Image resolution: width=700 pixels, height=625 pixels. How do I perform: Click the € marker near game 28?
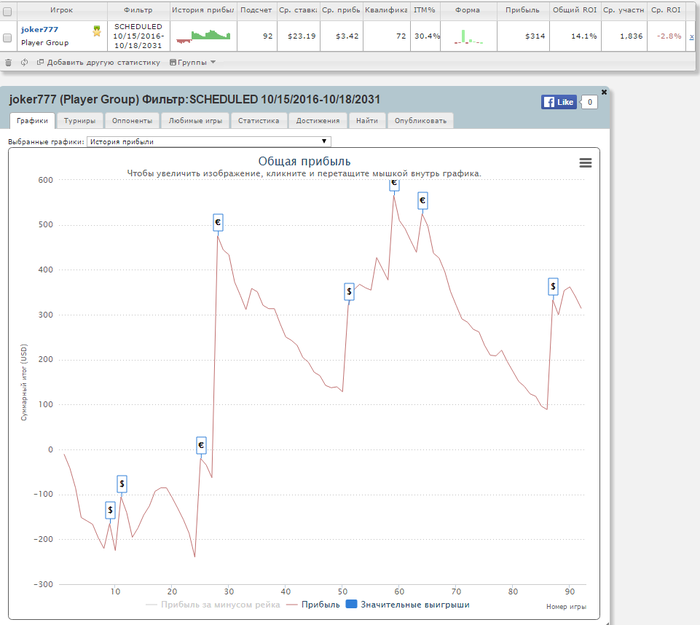(218, 222)
